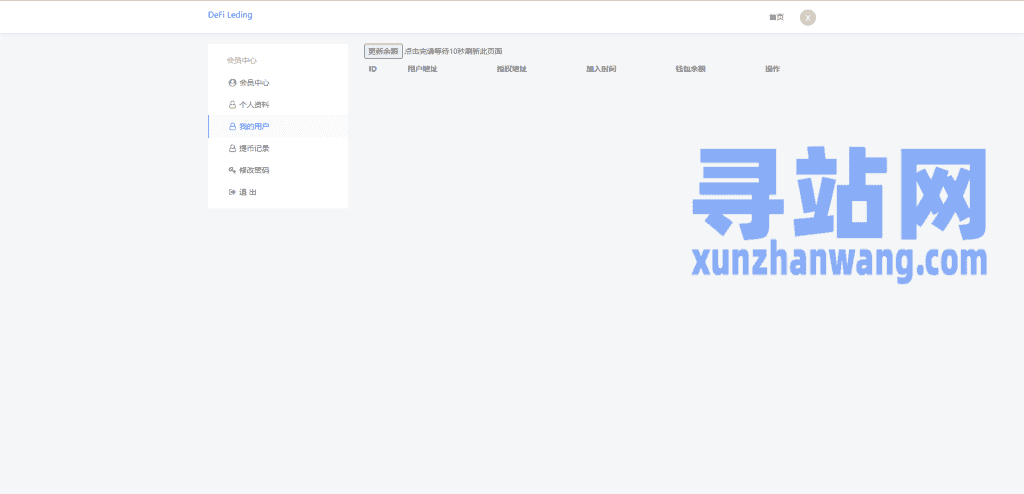Open the 首页 link in header
The height and width of the screenshot is (494, 1024).
click(x=776, y=17)
